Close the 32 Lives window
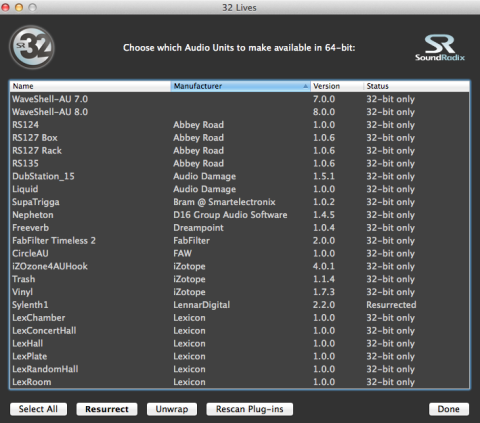This screenshot has width=480, height=423. [x=6, y=7]
